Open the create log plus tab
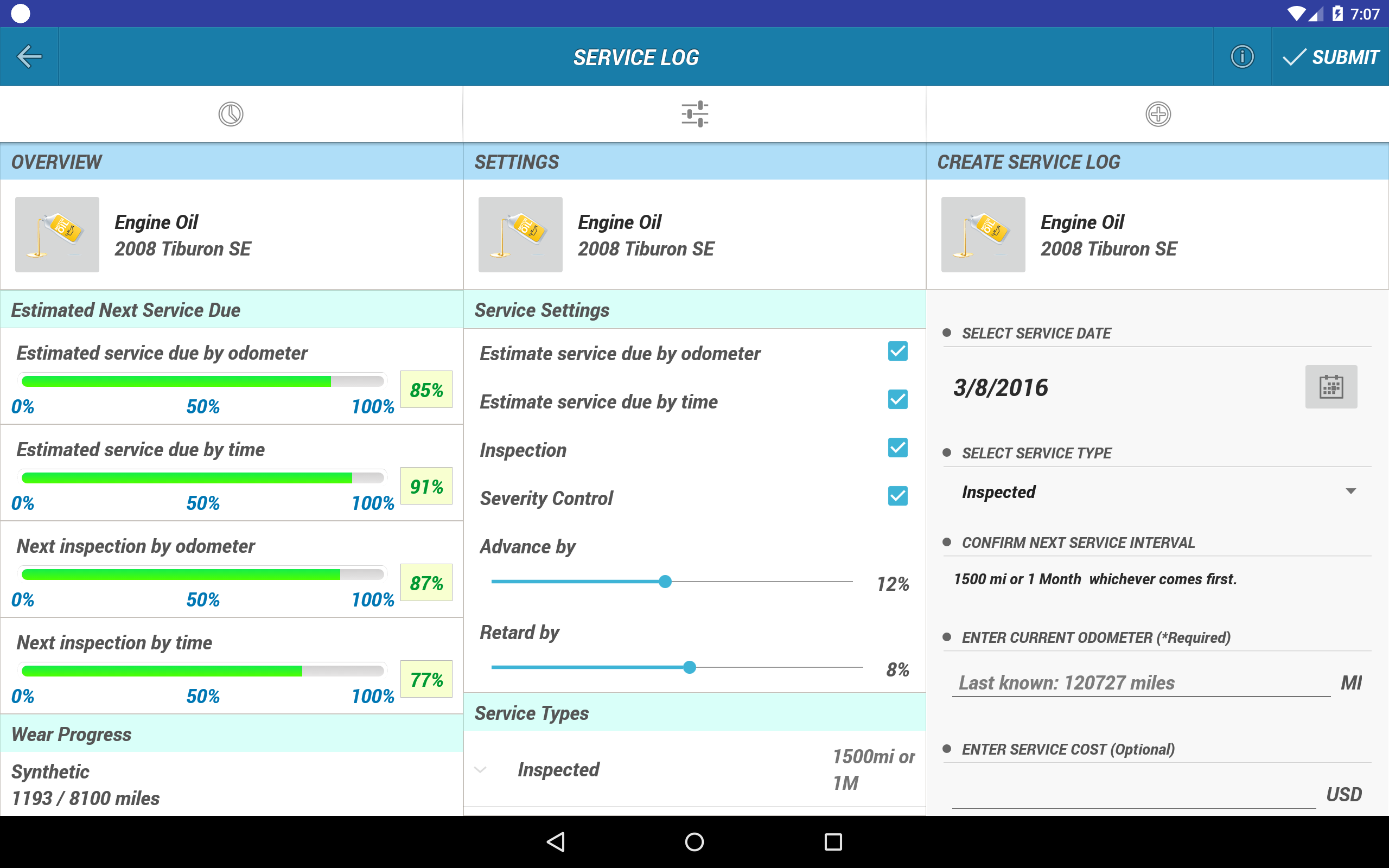The width and height of the screenshot is (1389, 868). click(x=1158, y=114)
